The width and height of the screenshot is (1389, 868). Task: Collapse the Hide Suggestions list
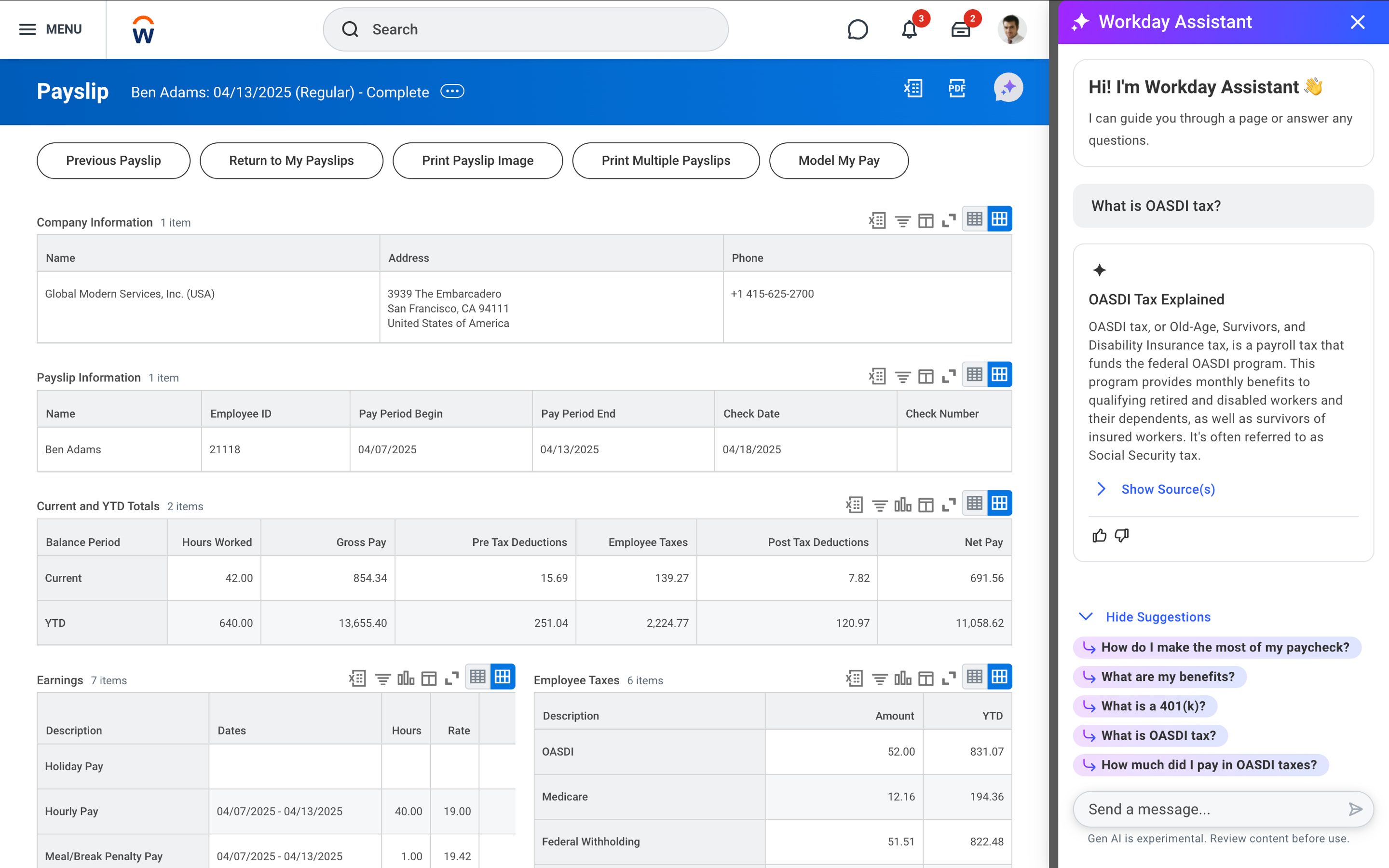[x=1157, y=617]
